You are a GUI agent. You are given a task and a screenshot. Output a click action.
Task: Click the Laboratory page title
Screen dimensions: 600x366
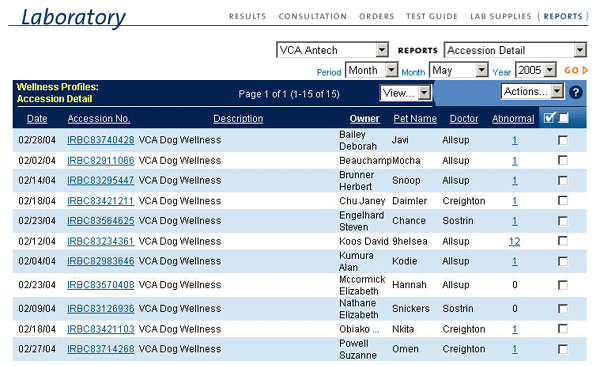[x=73, y=17]
